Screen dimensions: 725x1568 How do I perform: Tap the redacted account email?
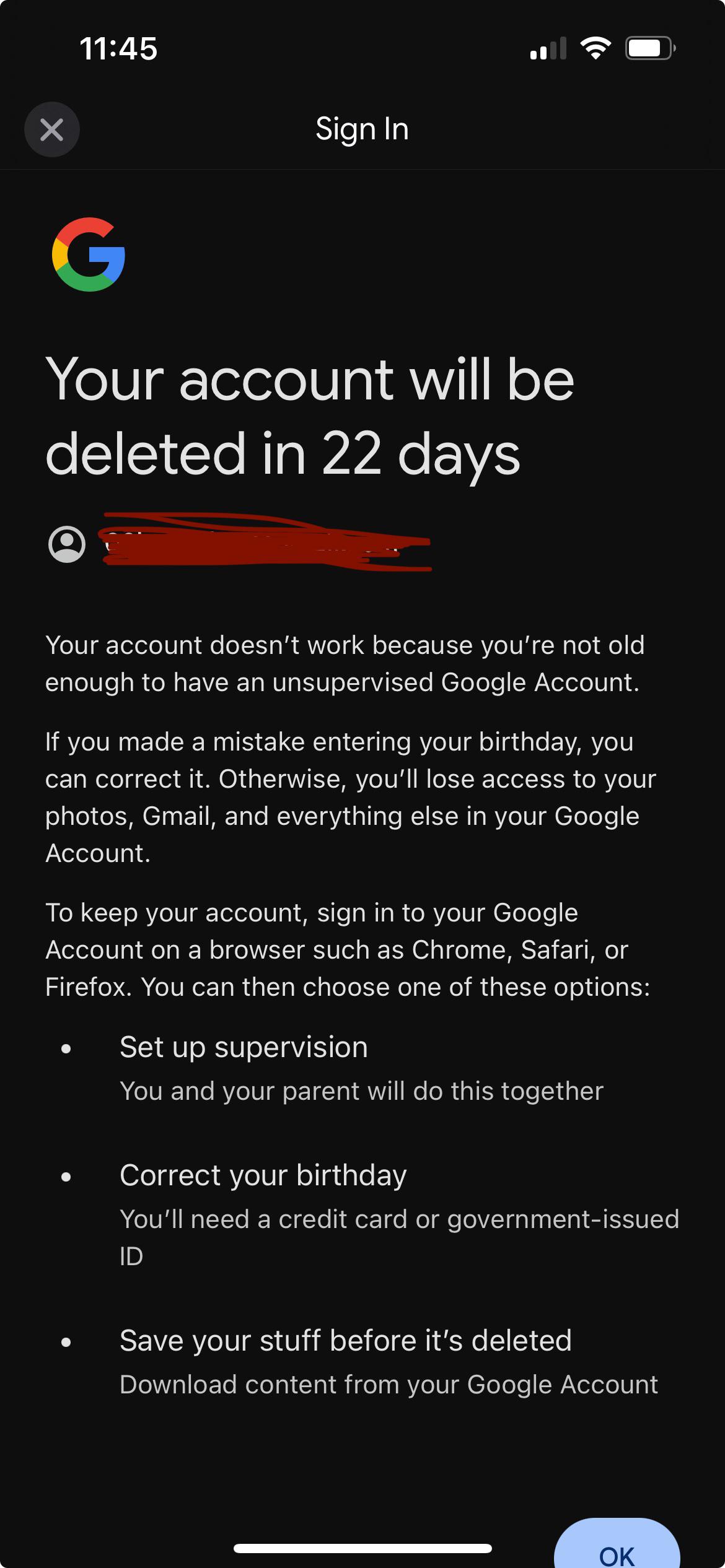[x=266, y=542]
